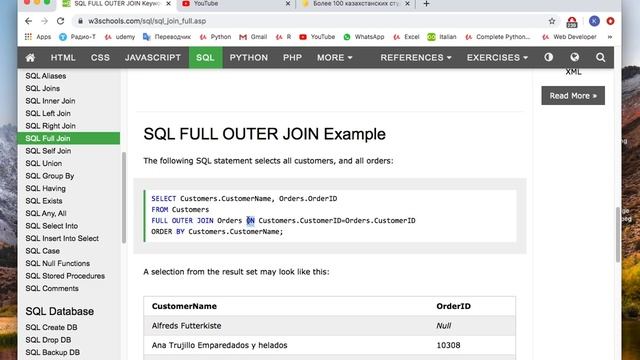Show hidden bookmarks overflow chevron
Viewport: 640px width, 360px height.
pyautogui.click(x=610, y=37)
